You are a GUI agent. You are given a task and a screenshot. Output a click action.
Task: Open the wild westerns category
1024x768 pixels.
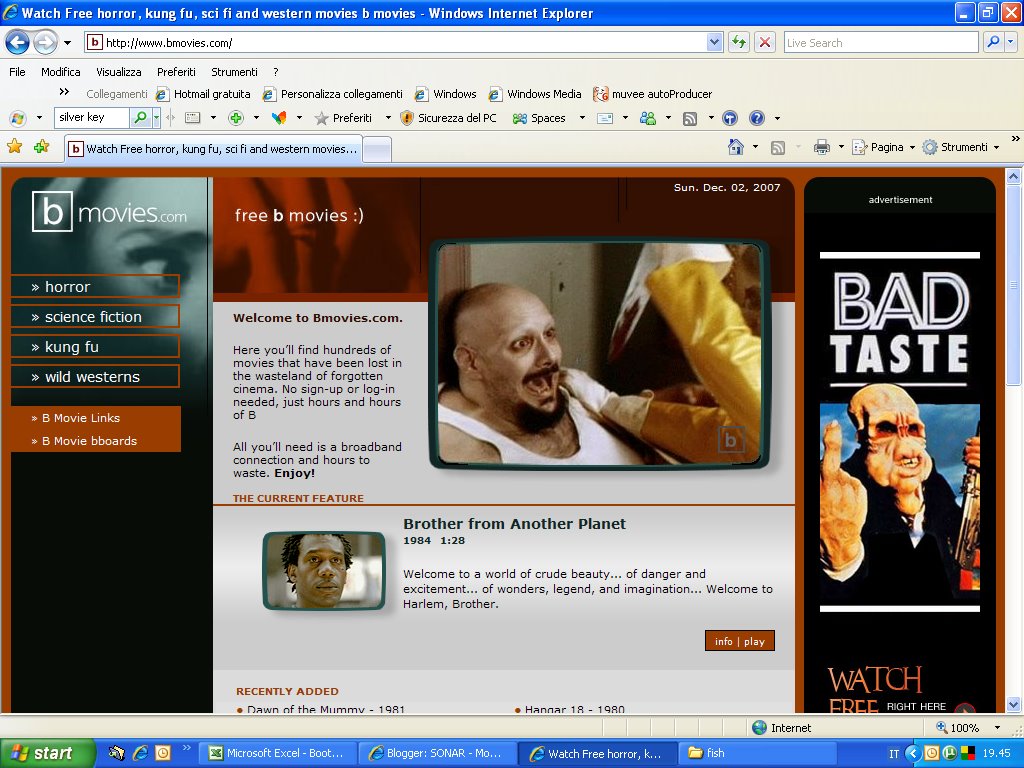pyautogui.click(x=95, y=377)
